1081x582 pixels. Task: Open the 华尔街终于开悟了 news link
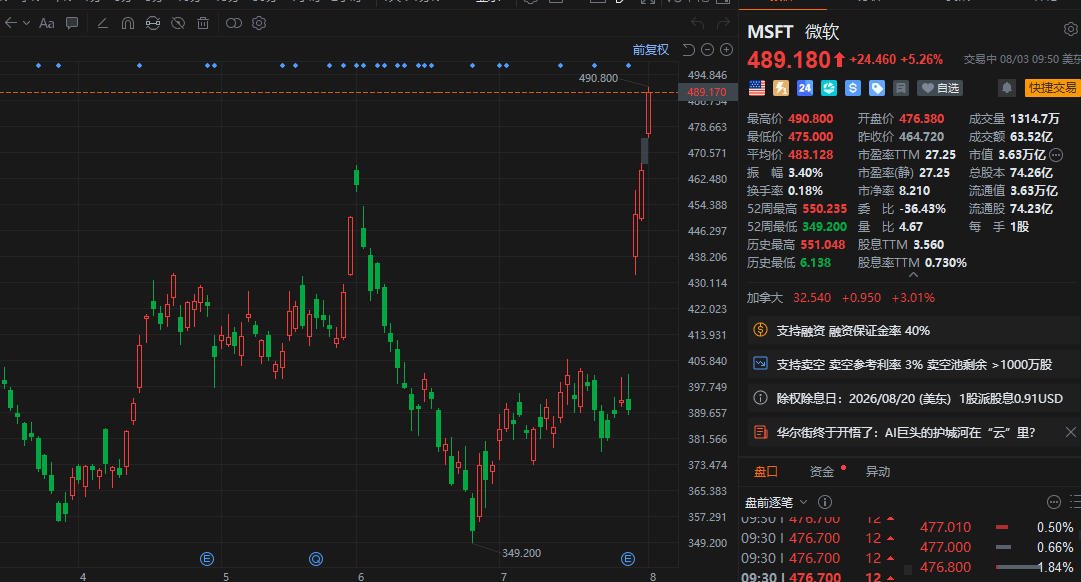pos(906,432)
